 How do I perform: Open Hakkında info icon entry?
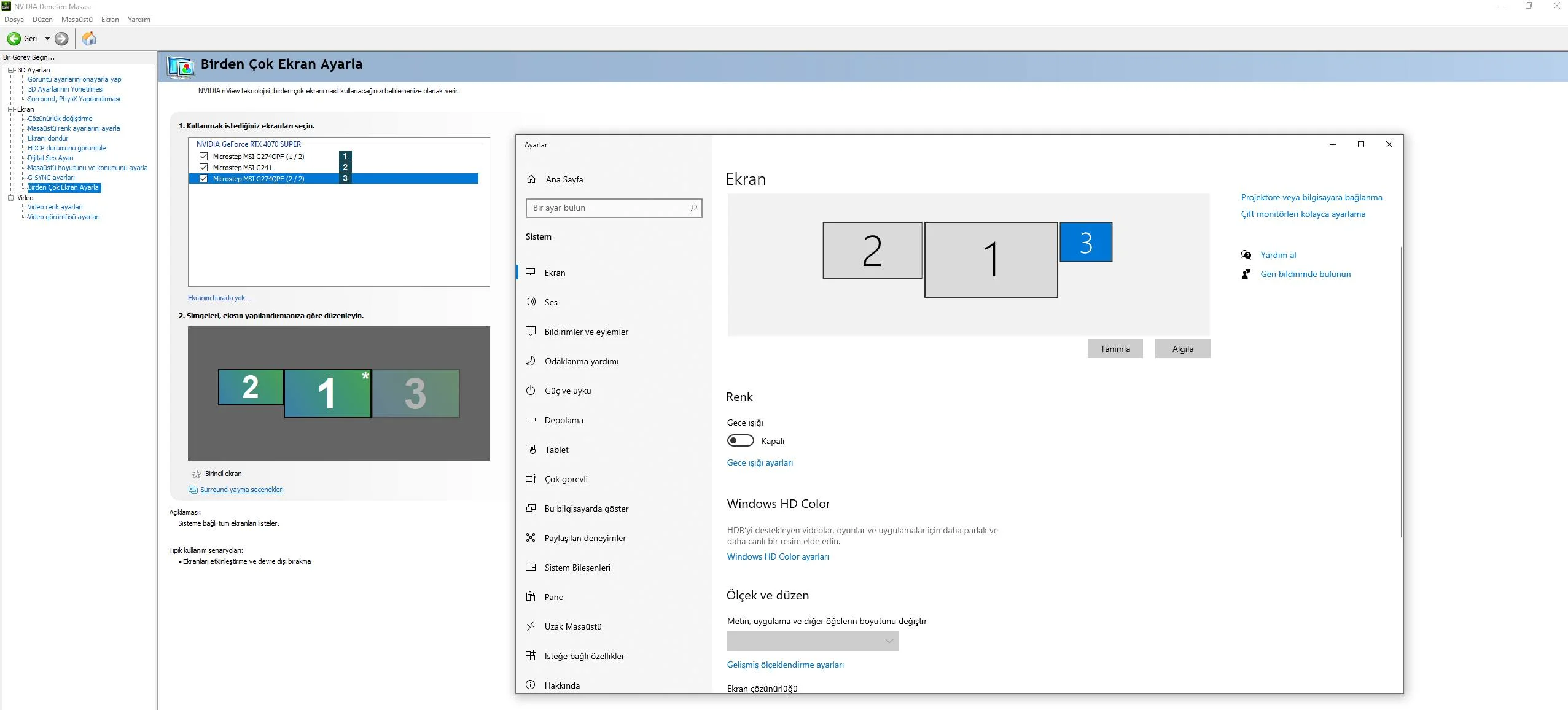click(x=531, y=685)
